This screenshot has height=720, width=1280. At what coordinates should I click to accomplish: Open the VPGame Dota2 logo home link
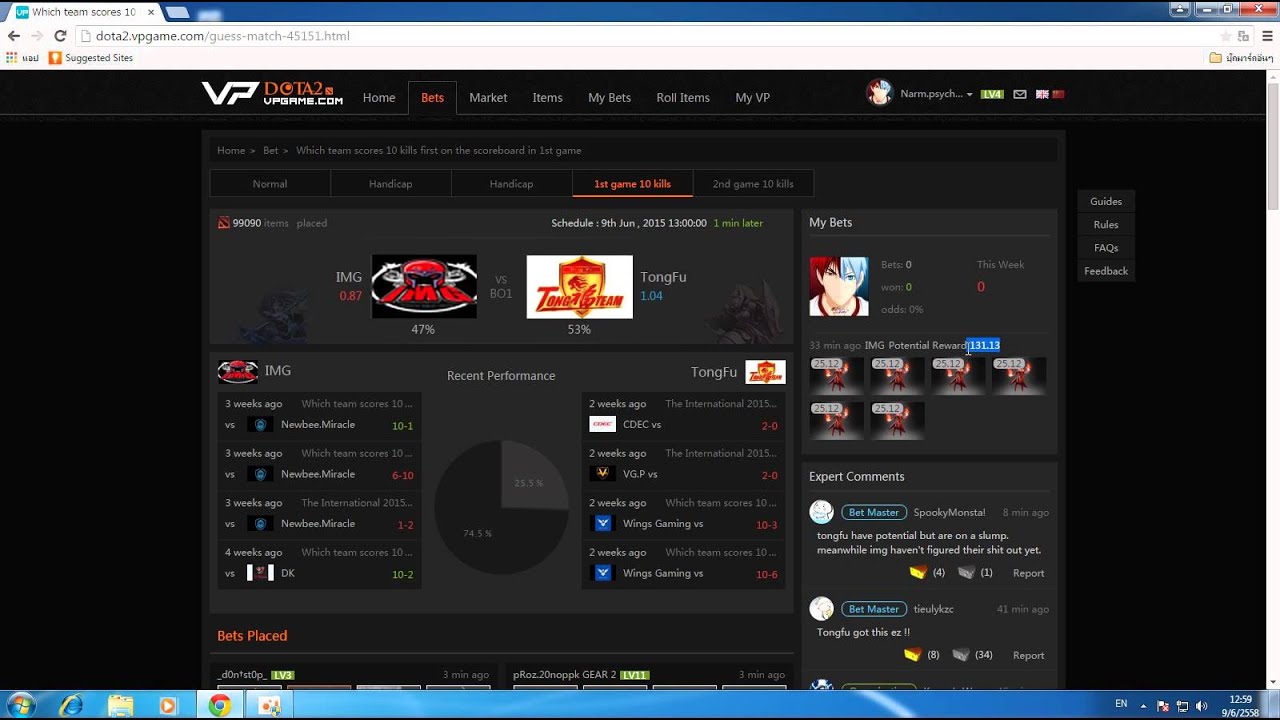[272, 94]
